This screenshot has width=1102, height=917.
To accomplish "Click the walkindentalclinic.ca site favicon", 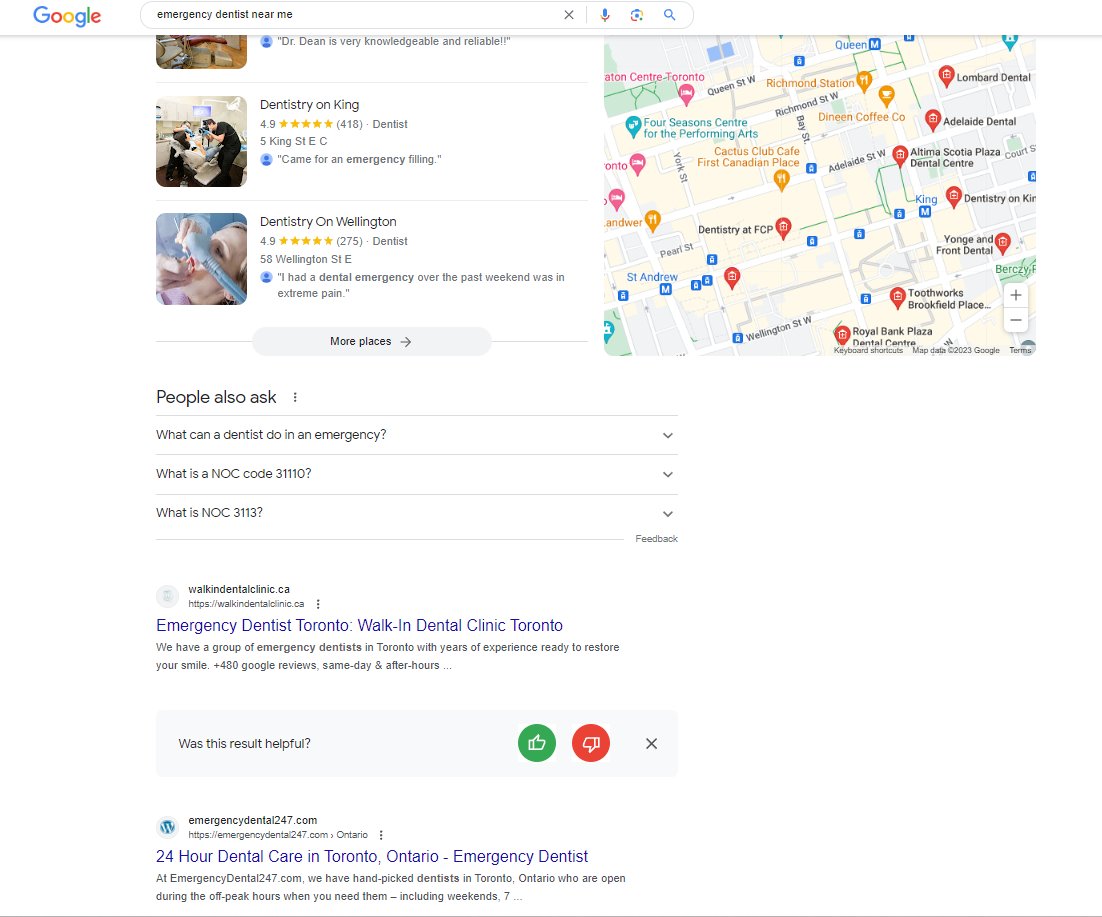I will [167, 597].
